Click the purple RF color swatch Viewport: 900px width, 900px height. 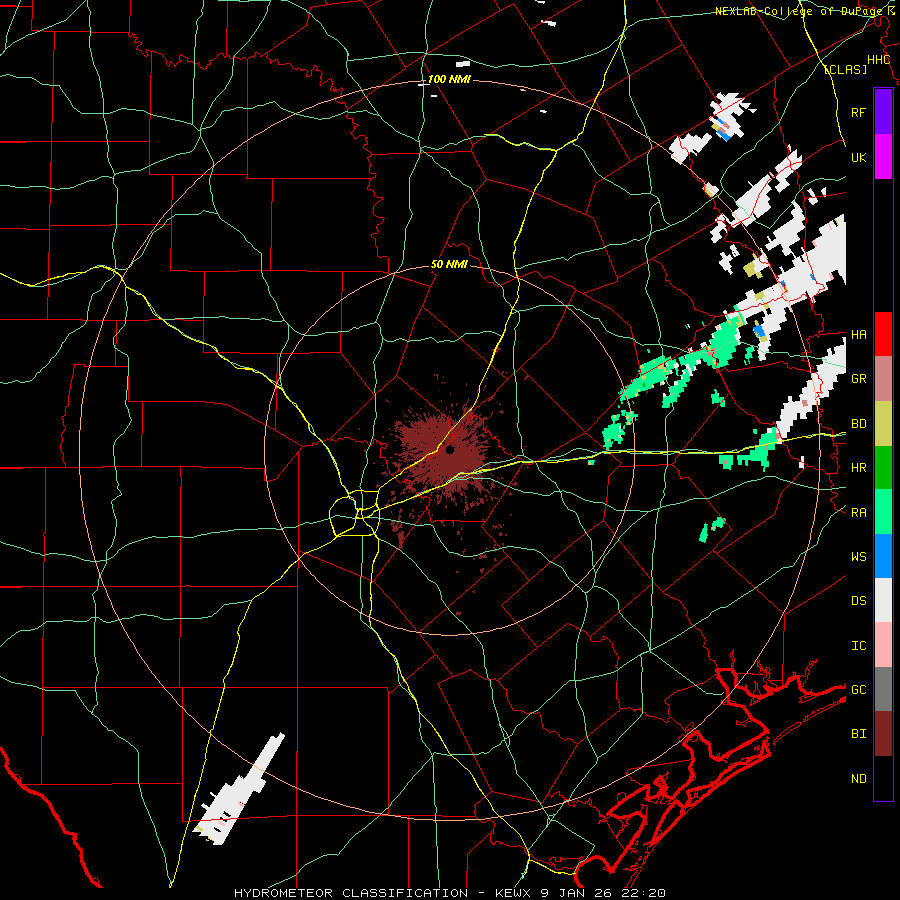coord(883,112)
